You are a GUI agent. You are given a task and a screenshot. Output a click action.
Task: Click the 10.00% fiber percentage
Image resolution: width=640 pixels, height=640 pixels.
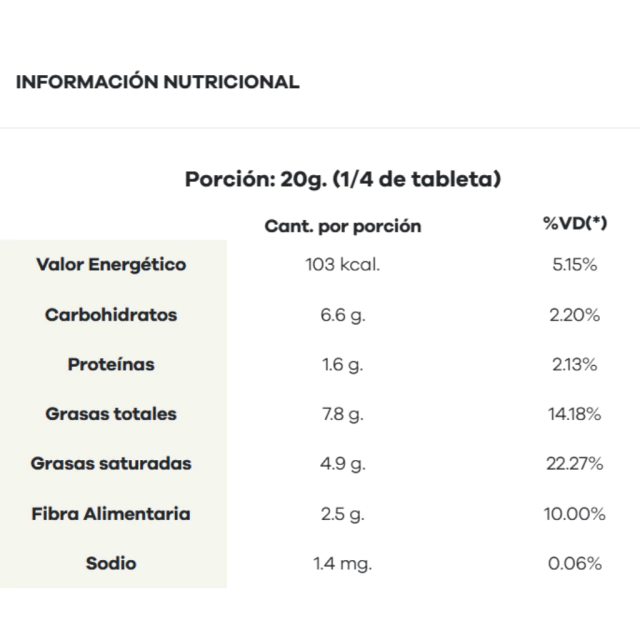tap(575, 514)
